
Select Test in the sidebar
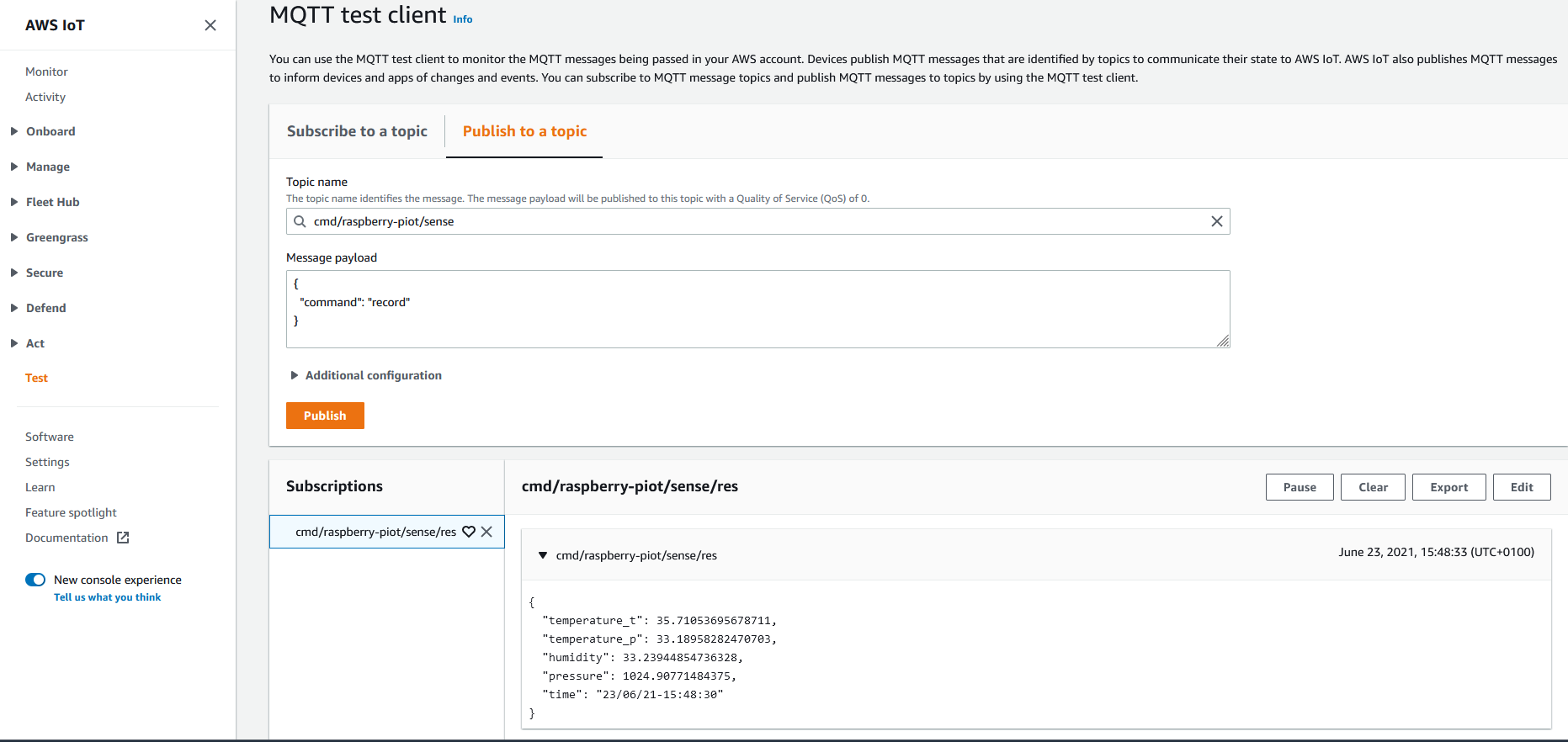click(36, 378)
